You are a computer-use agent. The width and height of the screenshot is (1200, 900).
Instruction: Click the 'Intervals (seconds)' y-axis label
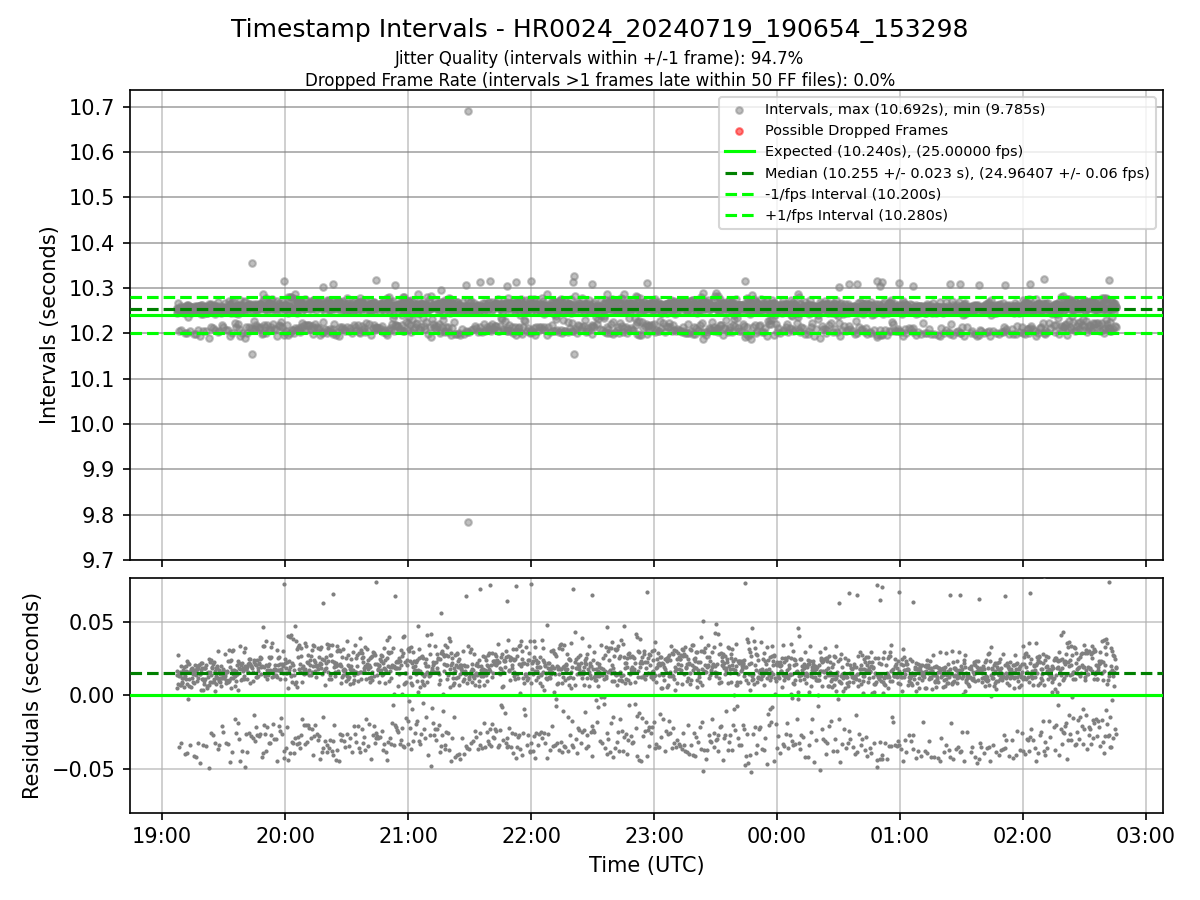(x=49, y=325)
